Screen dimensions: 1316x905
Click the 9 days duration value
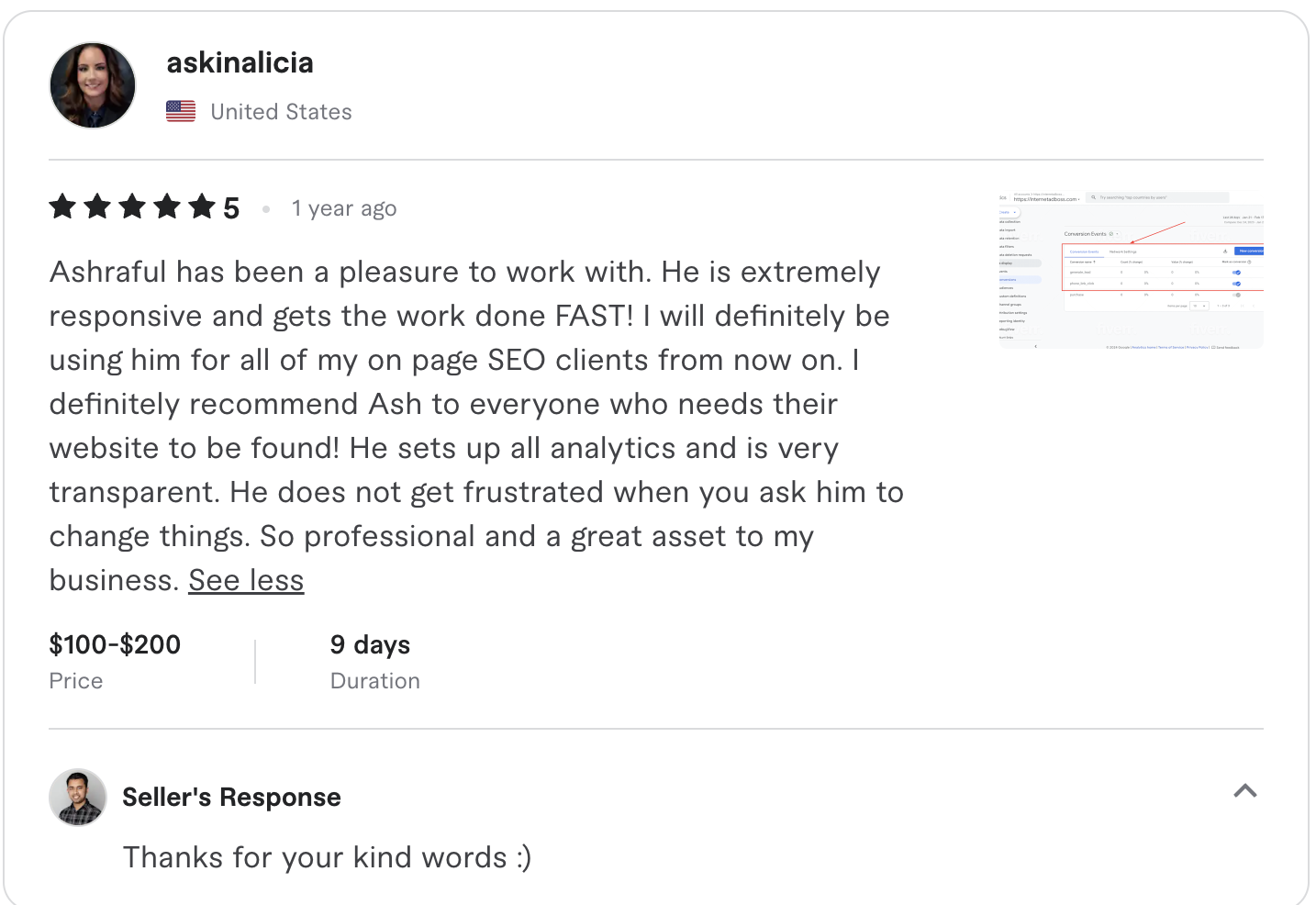click(x=370, y=644)
